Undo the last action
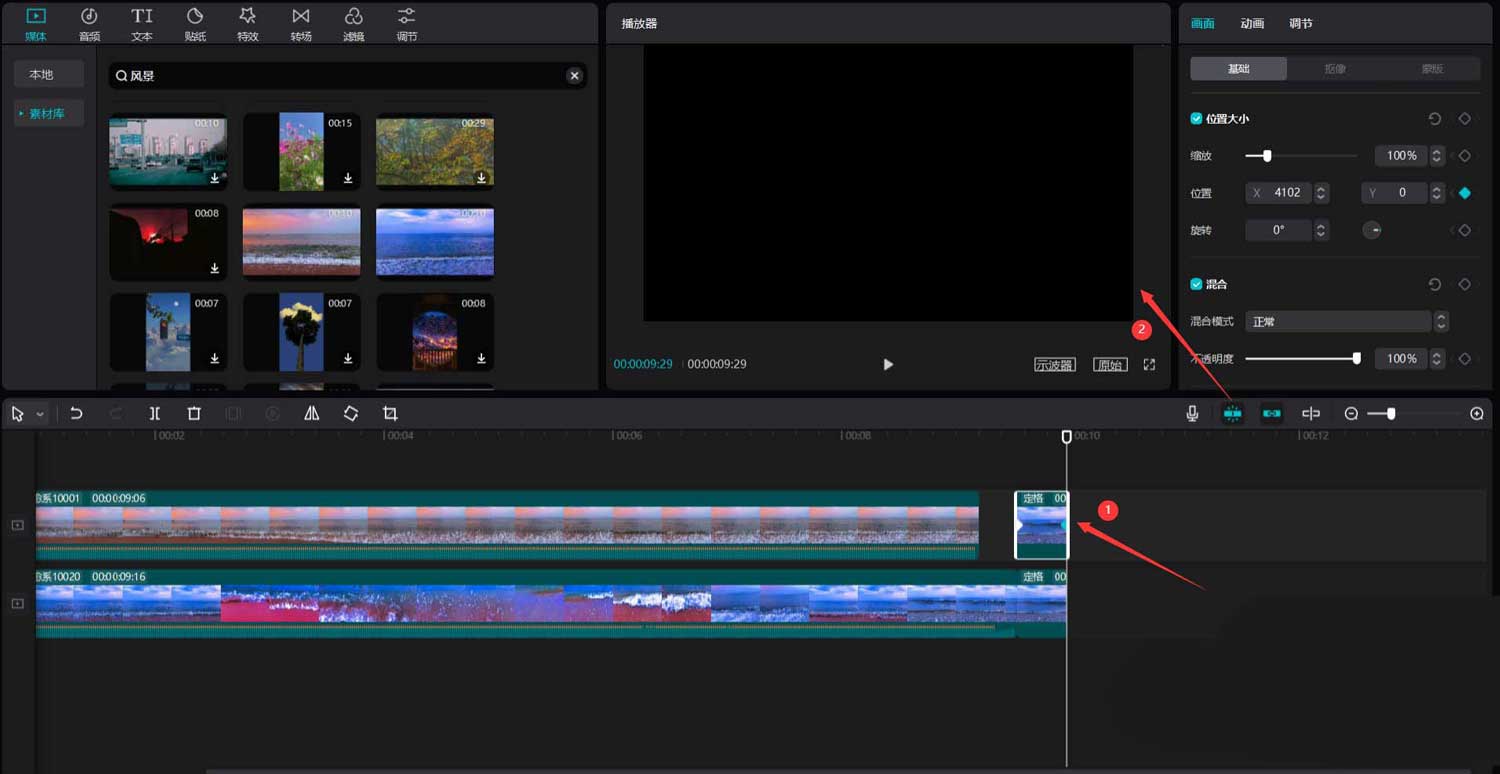Viewport: 1500px width, 774px height. 76,413
